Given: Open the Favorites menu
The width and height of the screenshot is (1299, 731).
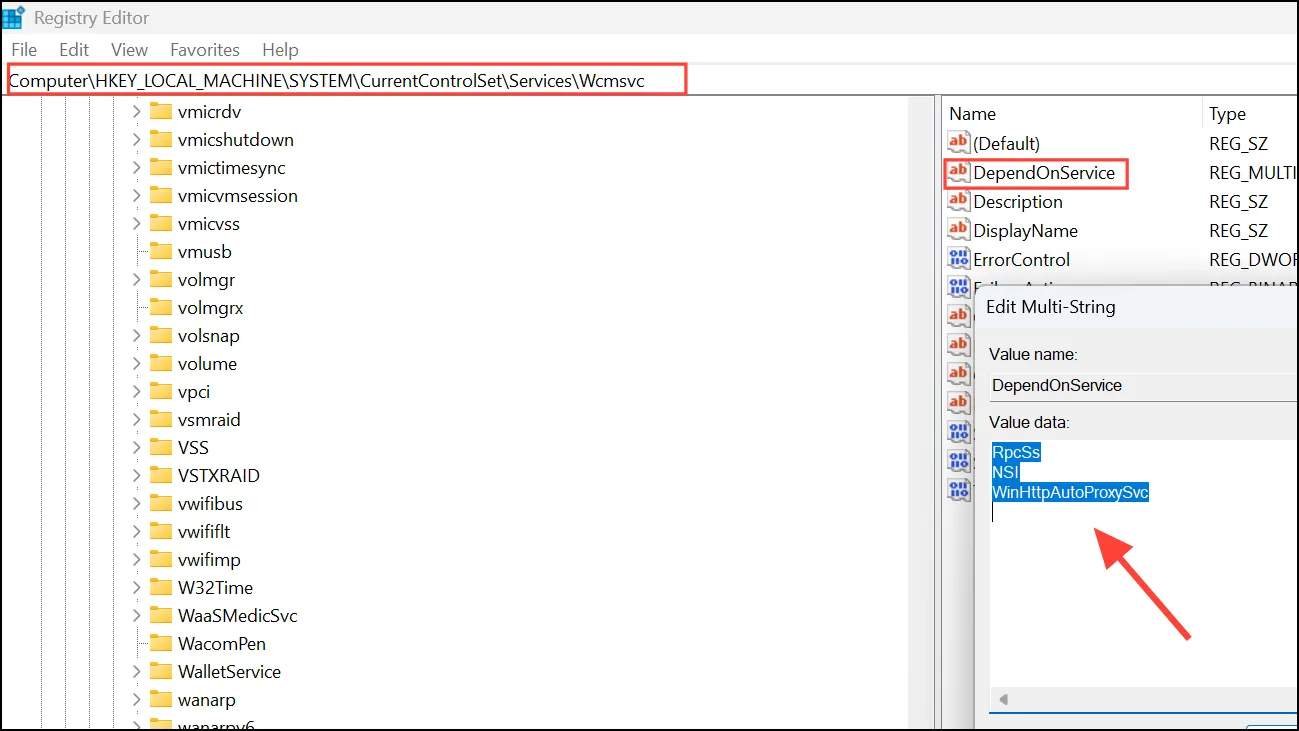Looking at the screenshot, I should pos(205,49).
